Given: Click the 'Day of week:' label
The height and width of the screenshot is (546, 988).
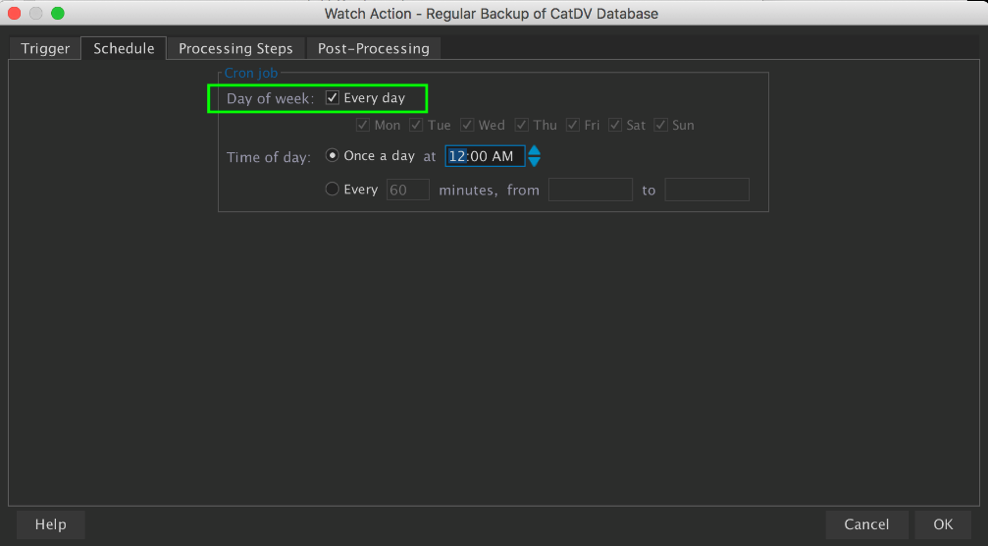Looking at the screenshot, I should click(x=270, y=98).
